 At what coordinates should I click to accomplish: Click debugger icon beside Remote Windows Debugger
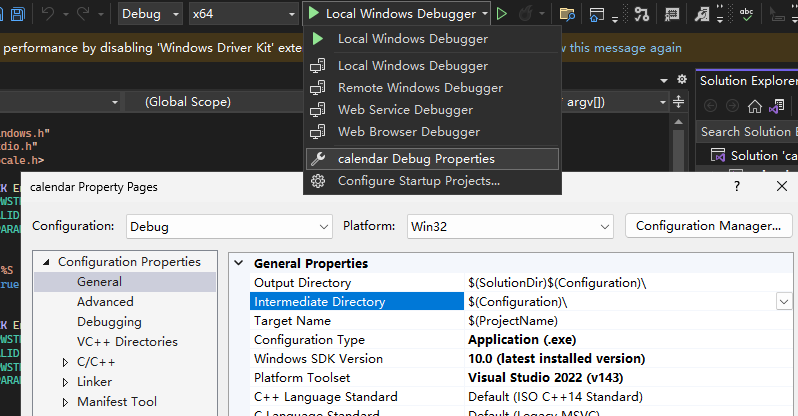pos(318,88)
